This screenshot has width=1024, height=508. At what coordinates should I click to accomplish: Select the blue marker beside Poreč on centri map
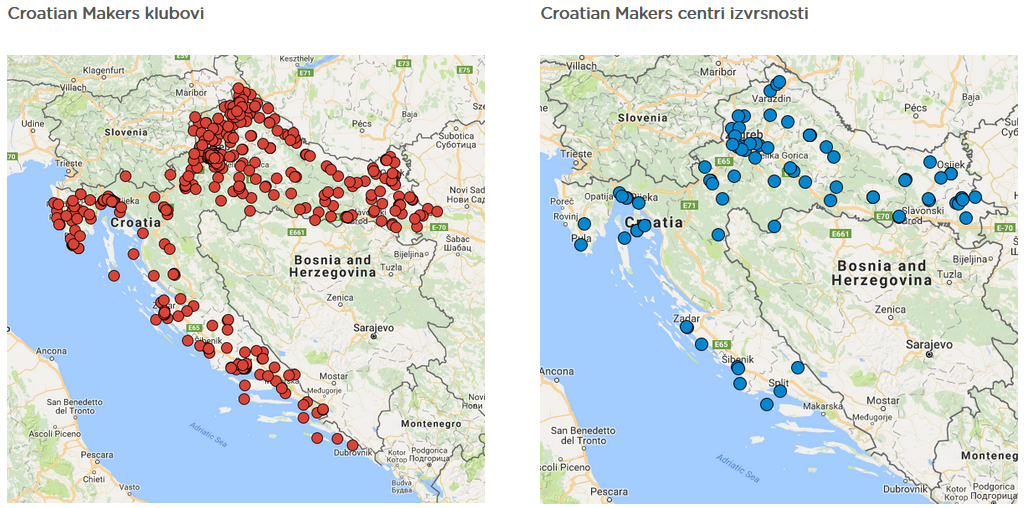coord(584,224)
